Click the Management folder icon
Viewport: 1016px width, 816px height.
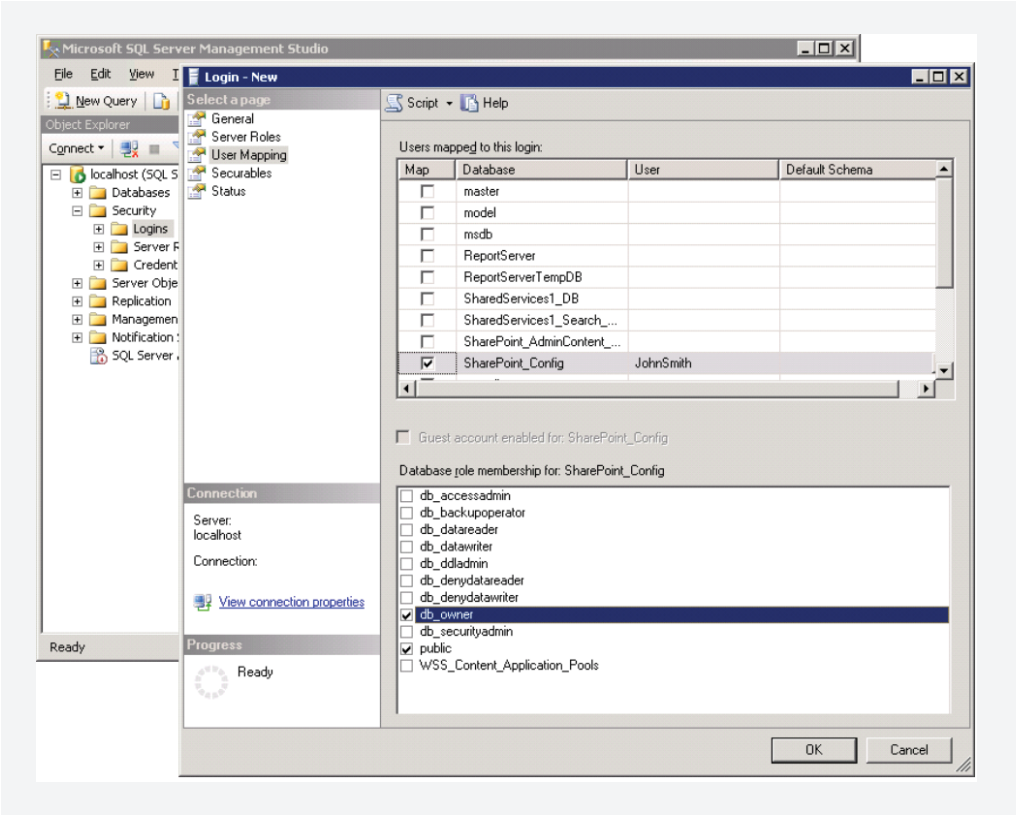(98, 320)
